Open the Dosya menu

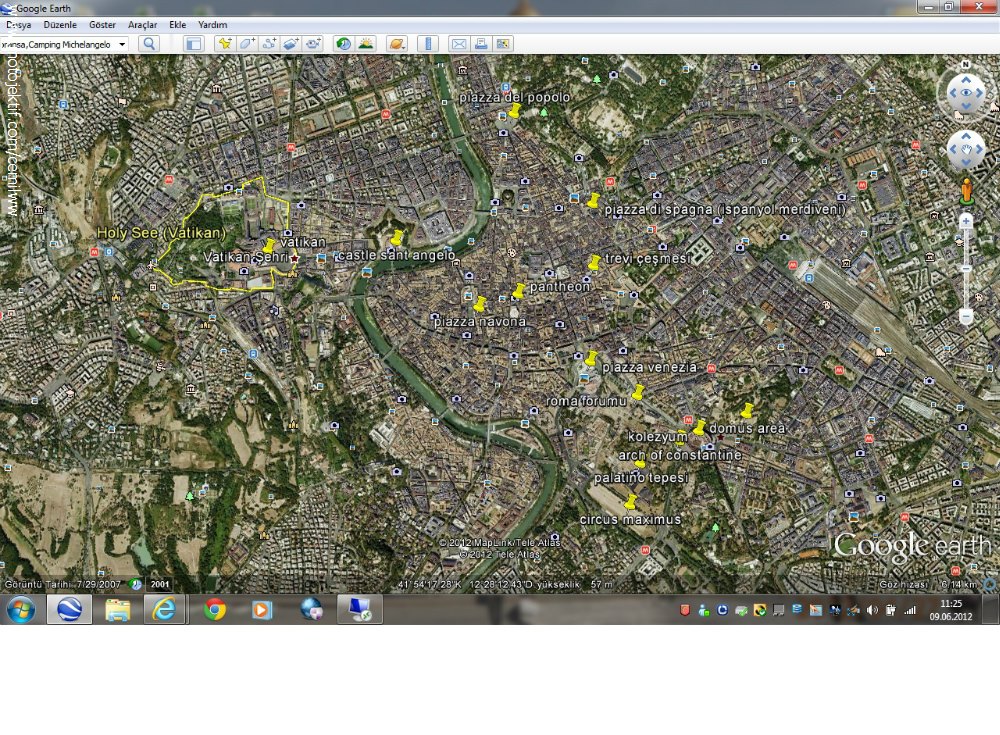[x=18, y=25]
